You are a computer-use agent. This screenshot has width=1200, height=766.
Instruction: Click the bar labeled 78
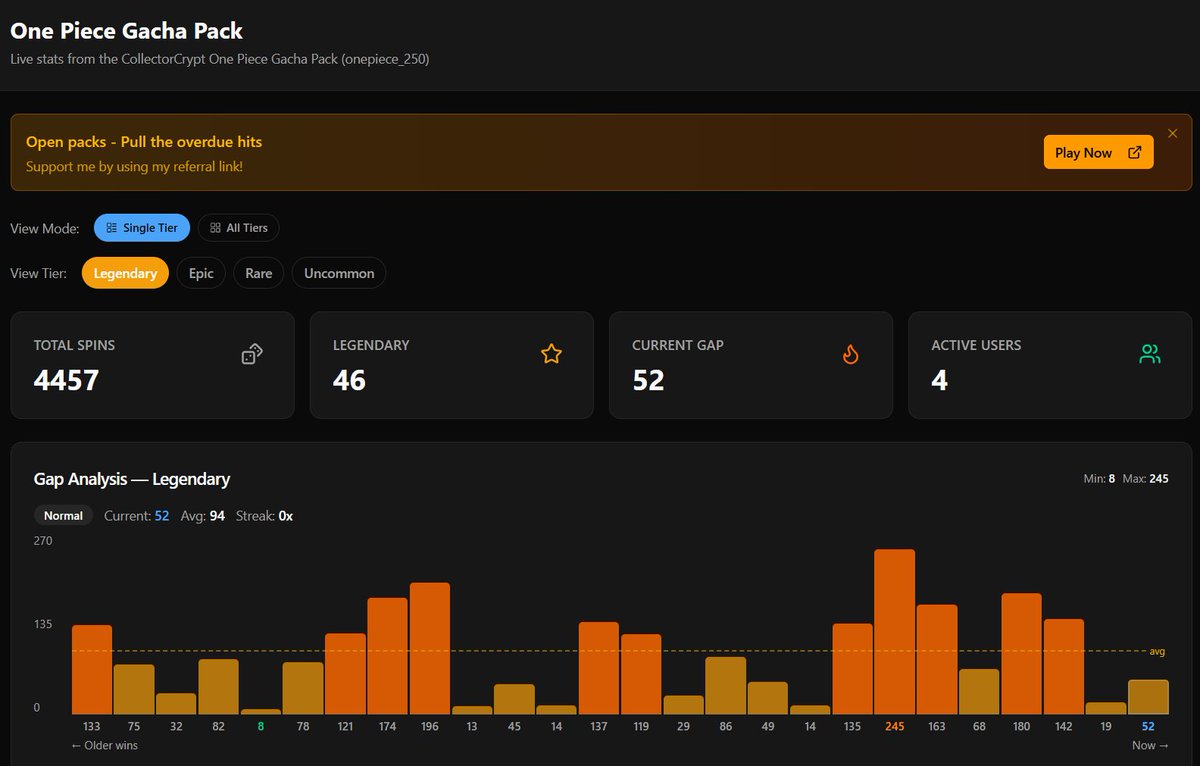303,688
